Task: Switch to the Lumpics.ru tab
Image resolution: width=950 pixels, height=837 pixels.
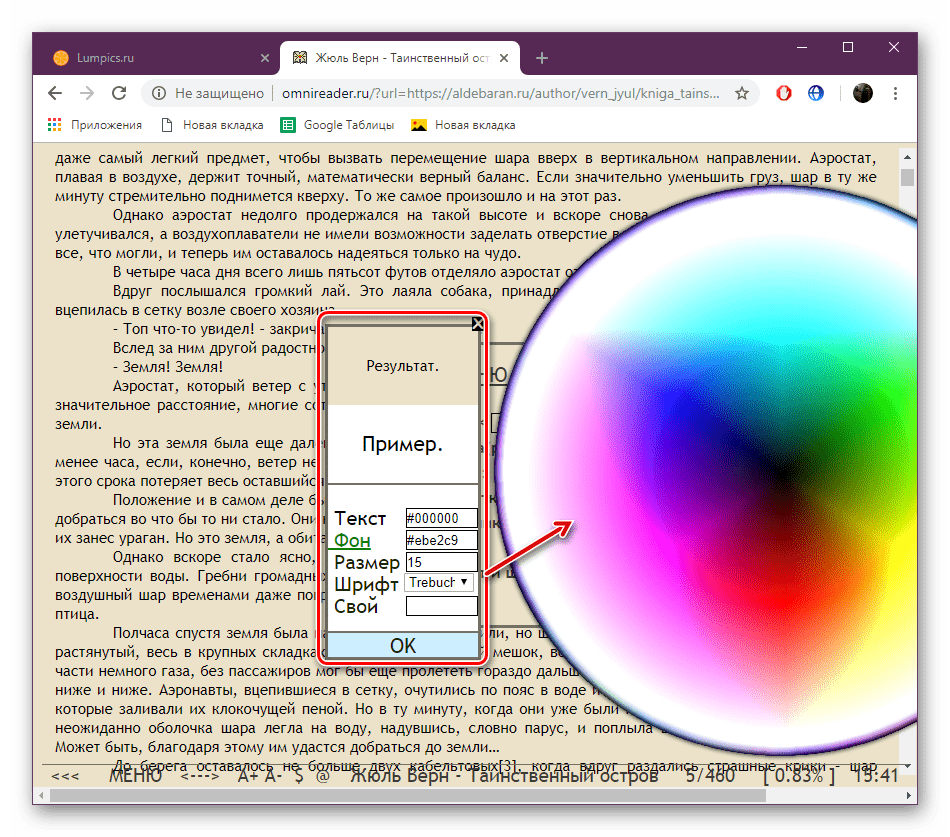Action: [x=156, y=58]
